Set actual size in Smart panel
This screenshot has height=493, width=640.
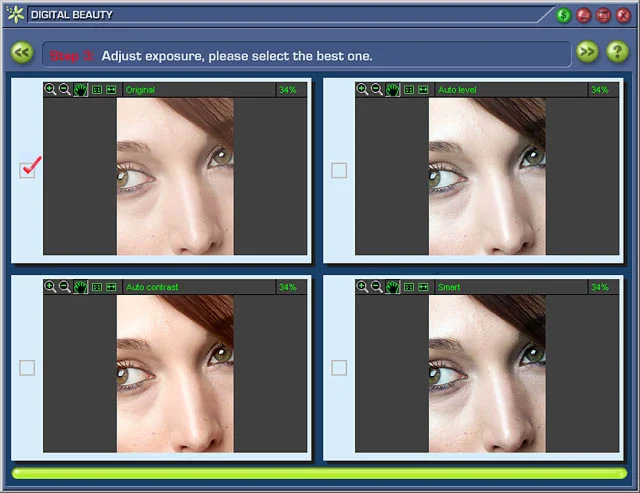[x=409, y=287]
